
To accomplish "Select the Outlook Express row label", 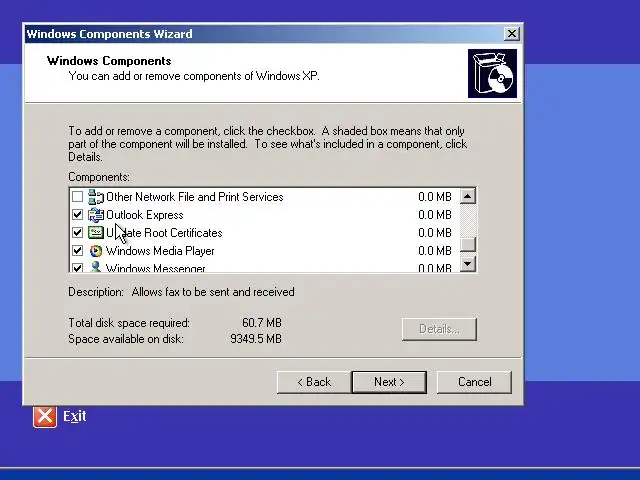I will 144,215.
